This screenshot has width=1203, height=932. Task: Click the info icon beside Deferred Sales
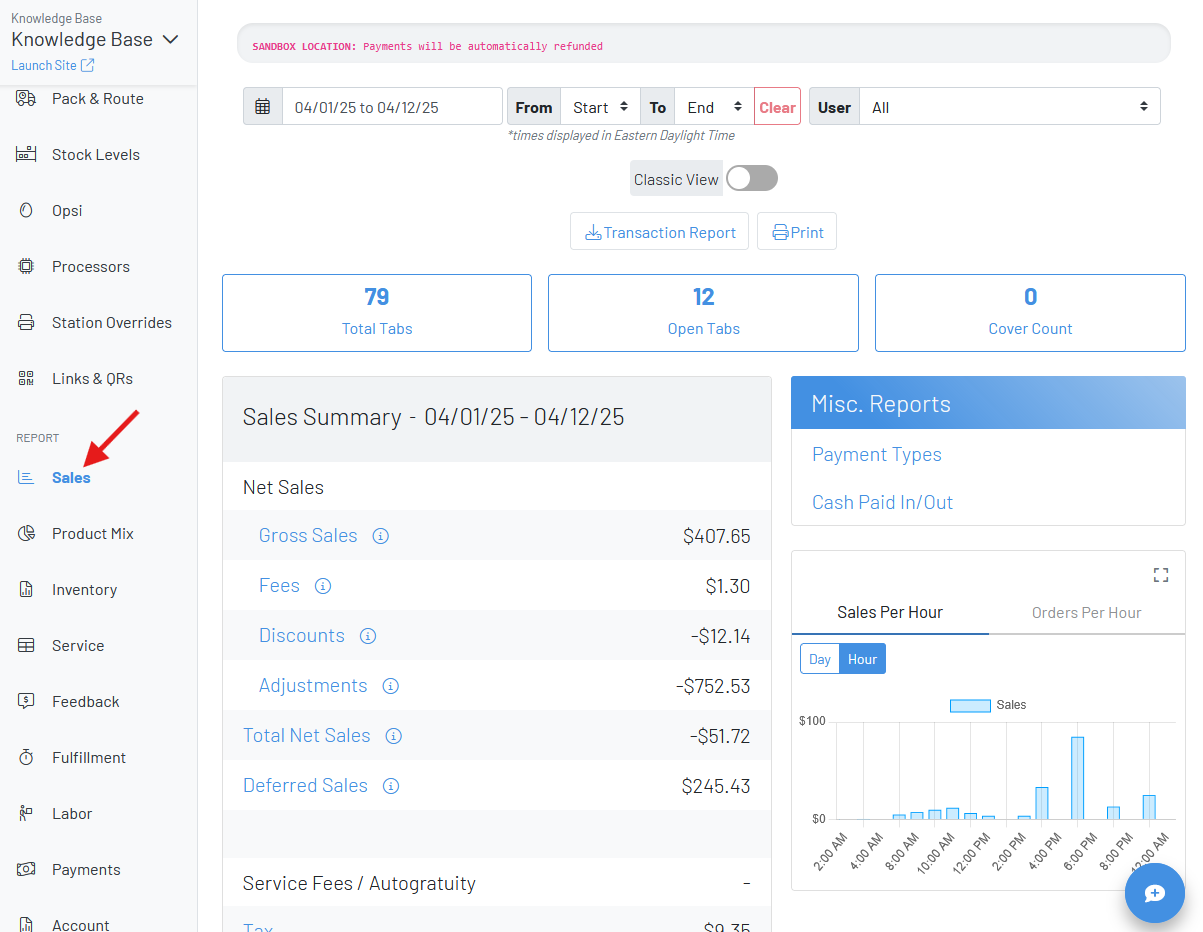point(390,785)
